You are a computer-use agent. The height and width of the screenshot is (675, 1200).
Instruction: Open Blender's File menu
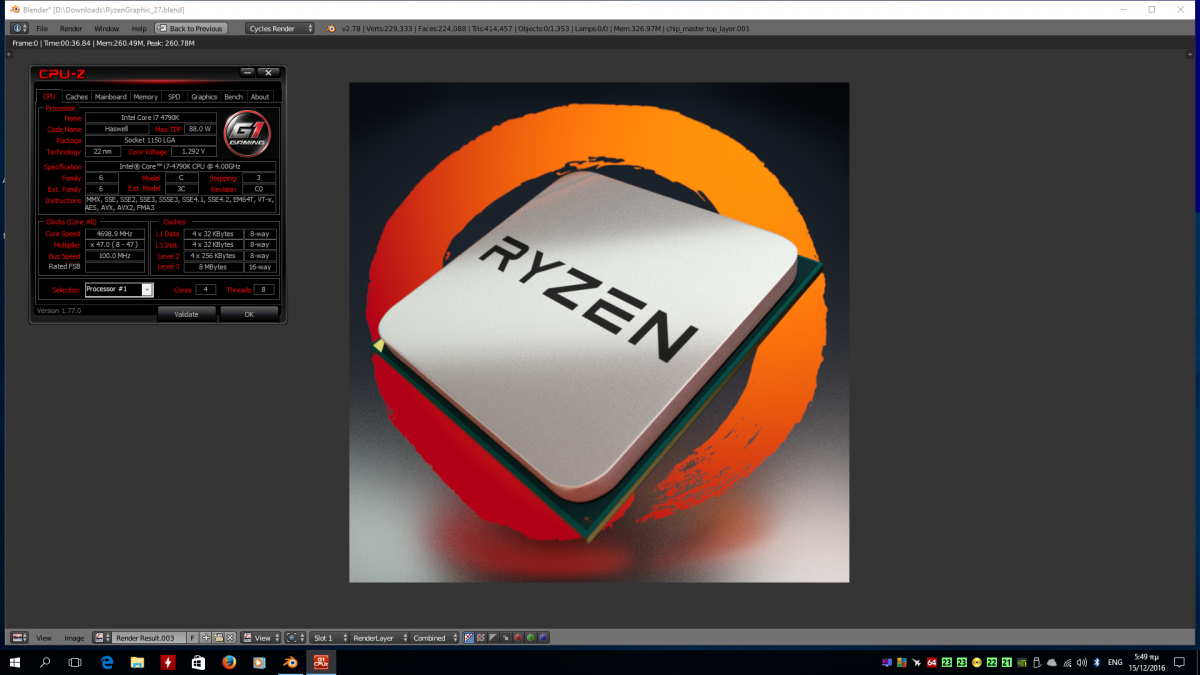tap(42, 28)
